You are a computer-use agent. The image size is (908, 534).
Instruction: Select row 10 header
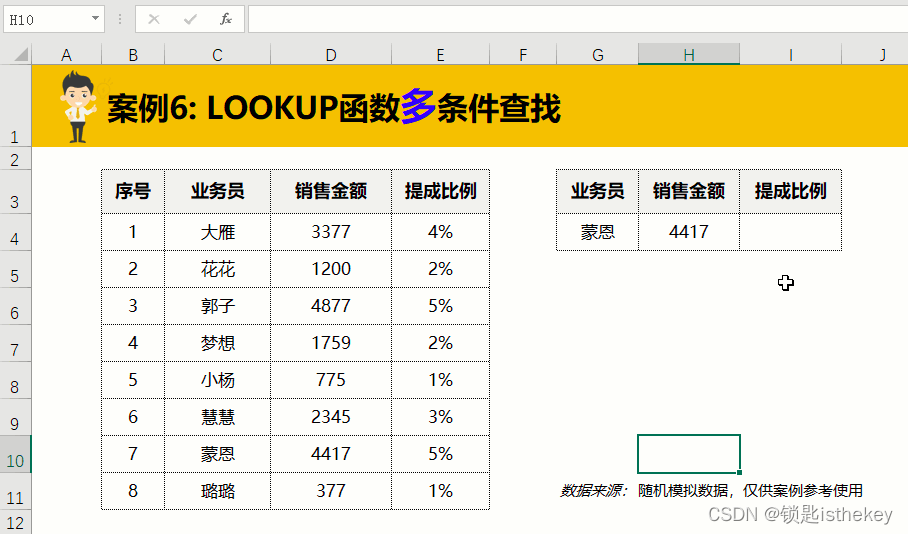click(16, 455)
